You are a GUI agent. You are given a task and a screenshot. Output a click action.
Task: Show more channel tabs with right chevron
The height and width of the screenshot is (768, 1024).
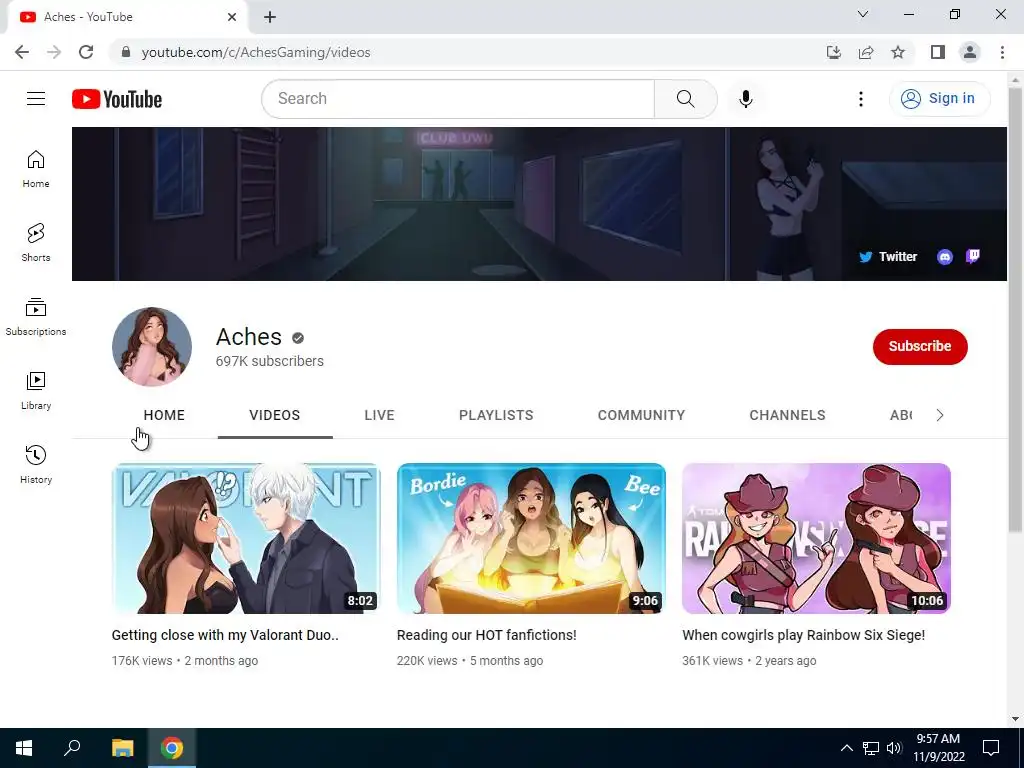(x=940, y=415)
